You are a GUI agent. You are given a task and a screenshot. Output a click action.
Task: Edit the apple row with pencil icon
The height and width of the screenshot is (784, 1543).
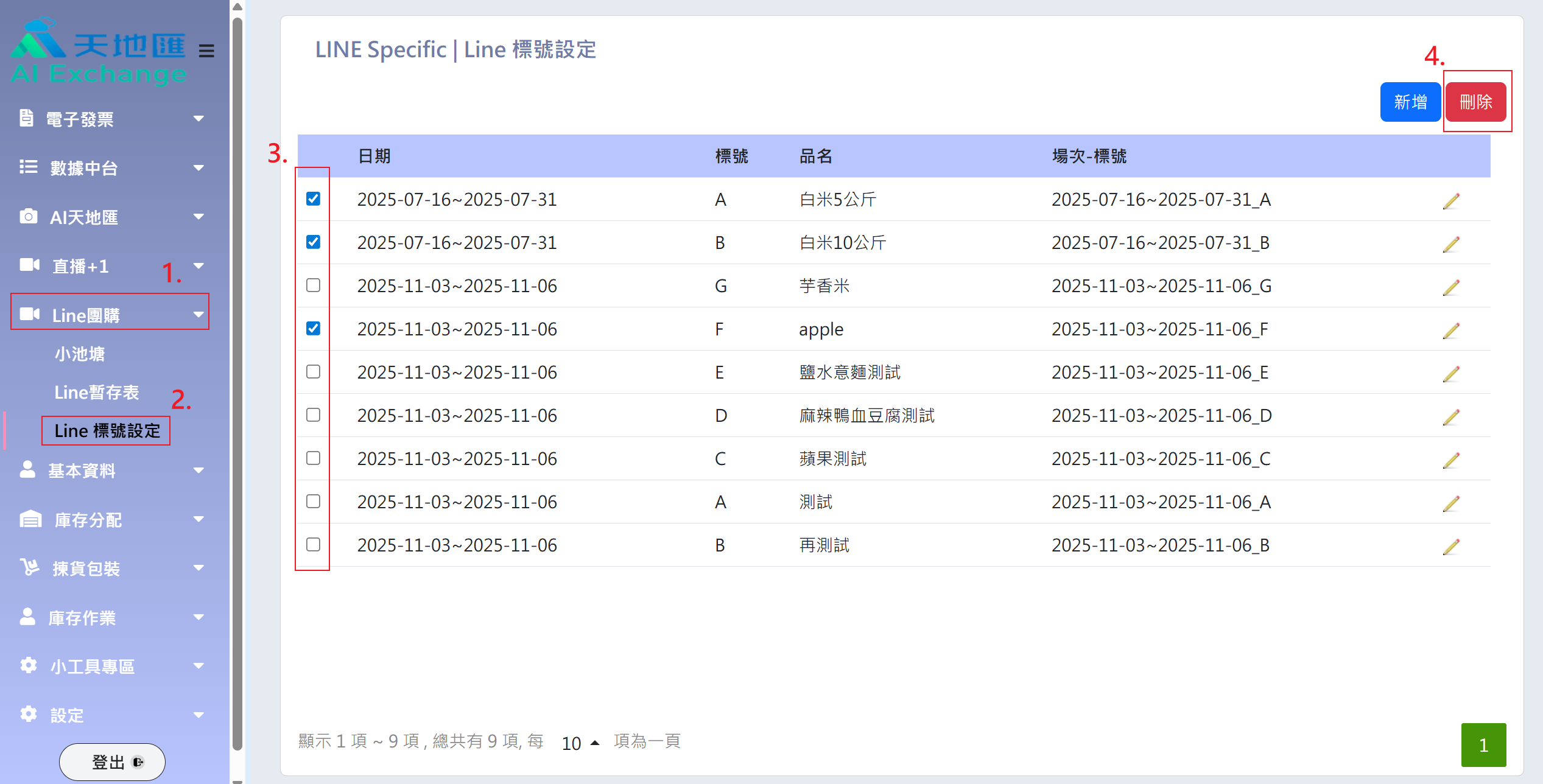point(1451,331)
